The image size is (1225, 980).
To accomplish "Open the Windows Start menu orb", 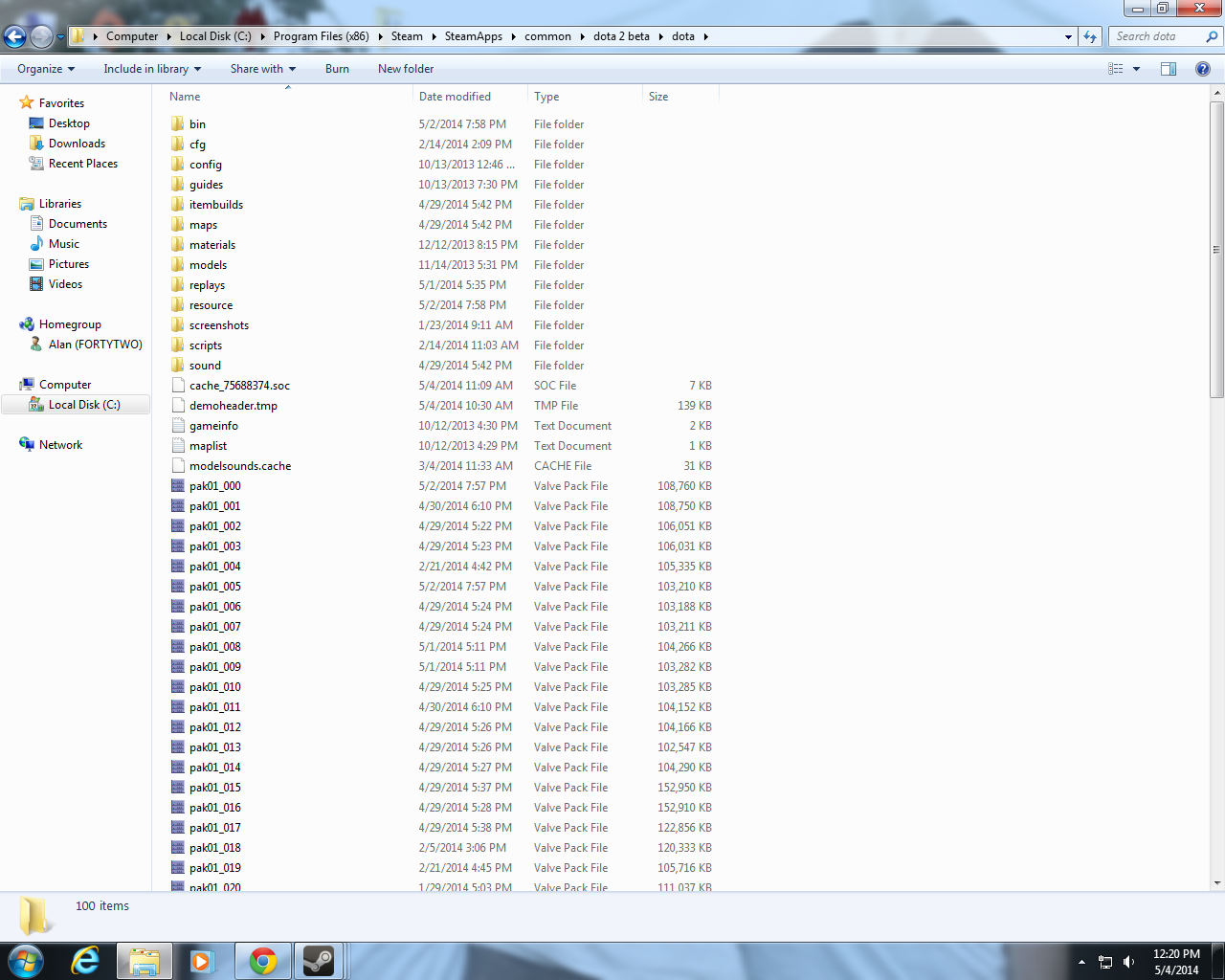I will click(25, 961).
